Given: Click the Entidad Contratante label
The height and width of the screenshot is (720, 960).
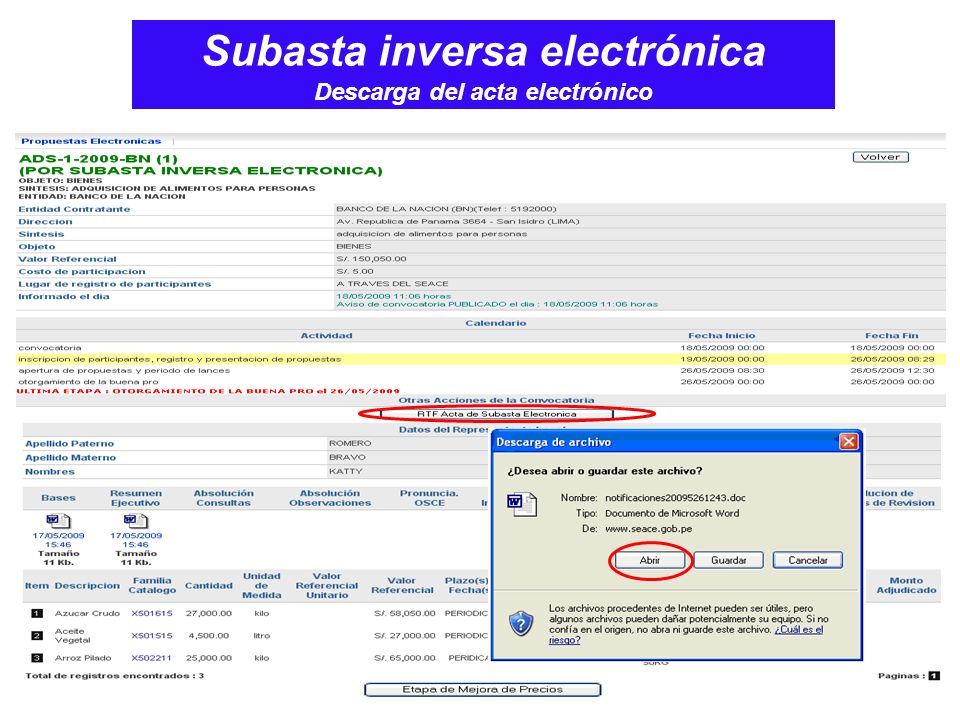Looking at the screenshot, I should (74, 209).
